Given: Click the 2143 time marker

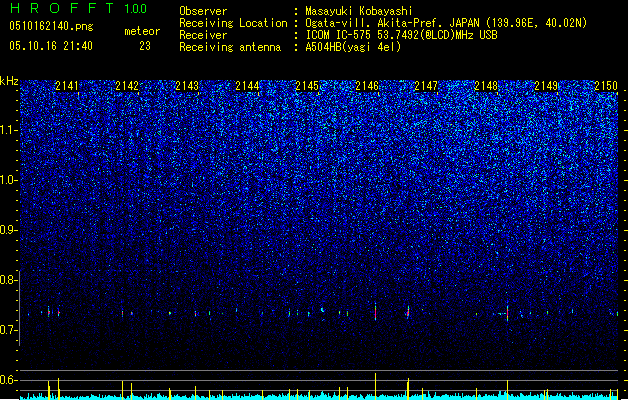Looking at the screenshot, I should point(187,86).
